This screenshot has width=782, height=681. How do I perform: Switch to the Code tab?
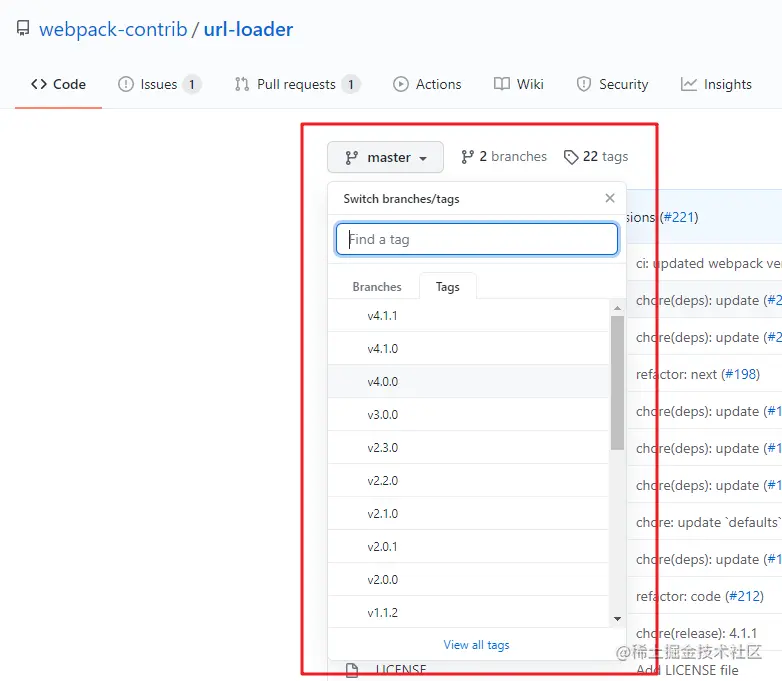click(x=58, y=84)
